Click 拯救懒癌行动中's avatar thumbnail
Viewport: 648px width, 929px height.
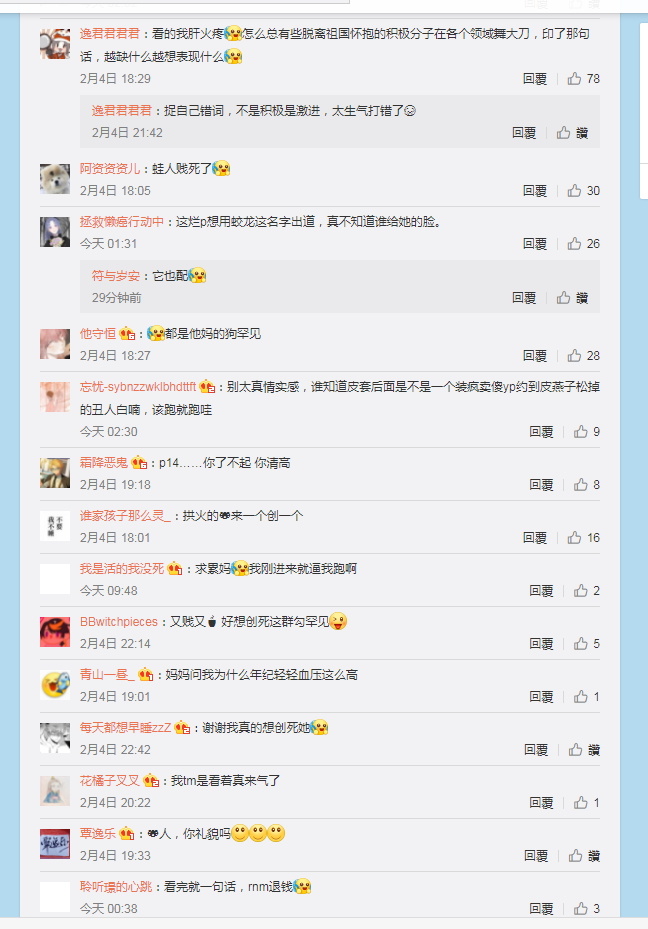pyautogui.click(x=55, y=232)
